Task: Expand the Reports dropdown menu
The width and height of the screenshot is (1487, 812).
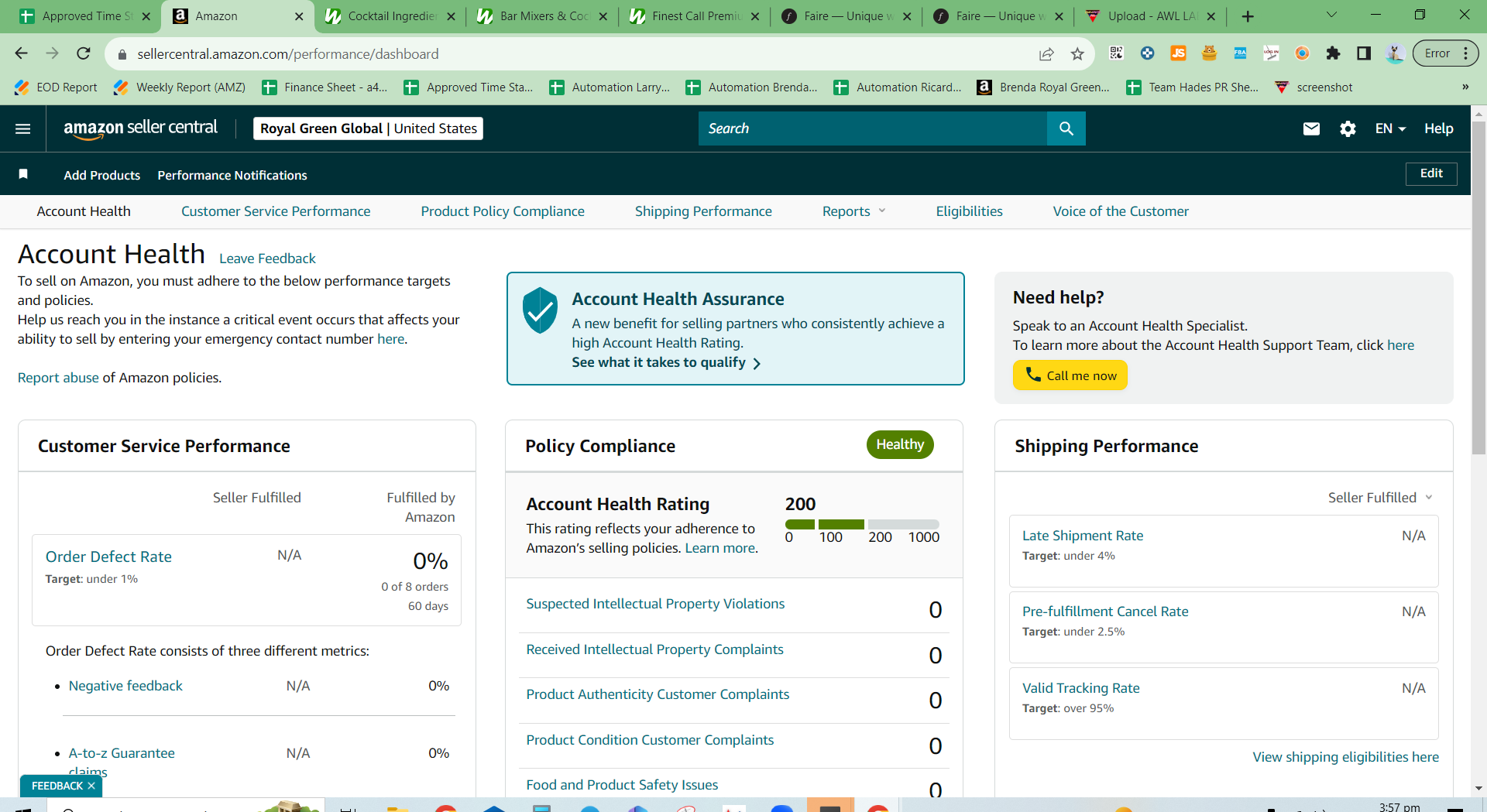Action: [853, 211]
